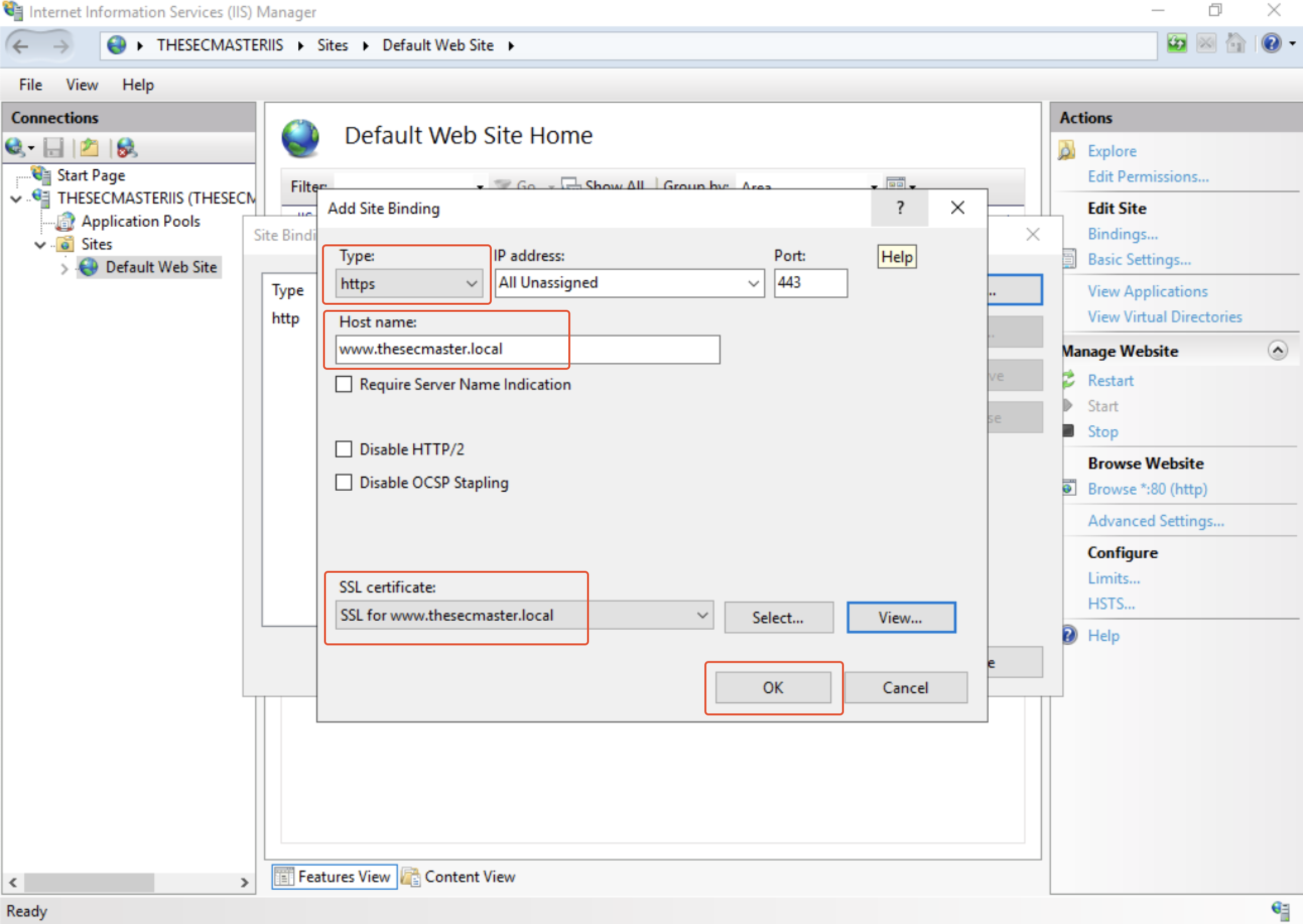1303x924 pixels.
Task: Click the Select... certificate button
Action: pos(778,617)
